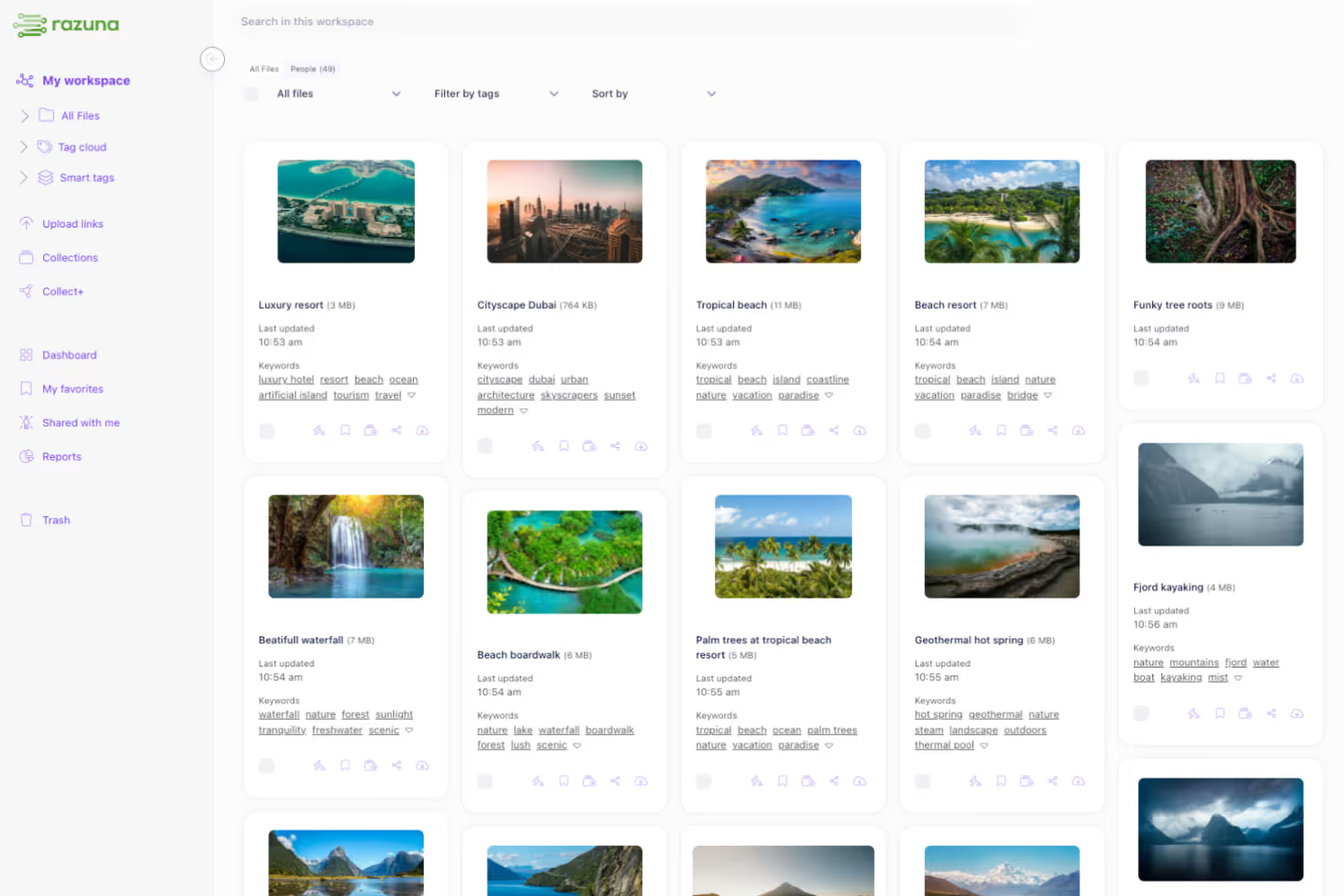Select the Luxury resort card checkbox
1344x896 pixels.
click(x=267, y=431)
